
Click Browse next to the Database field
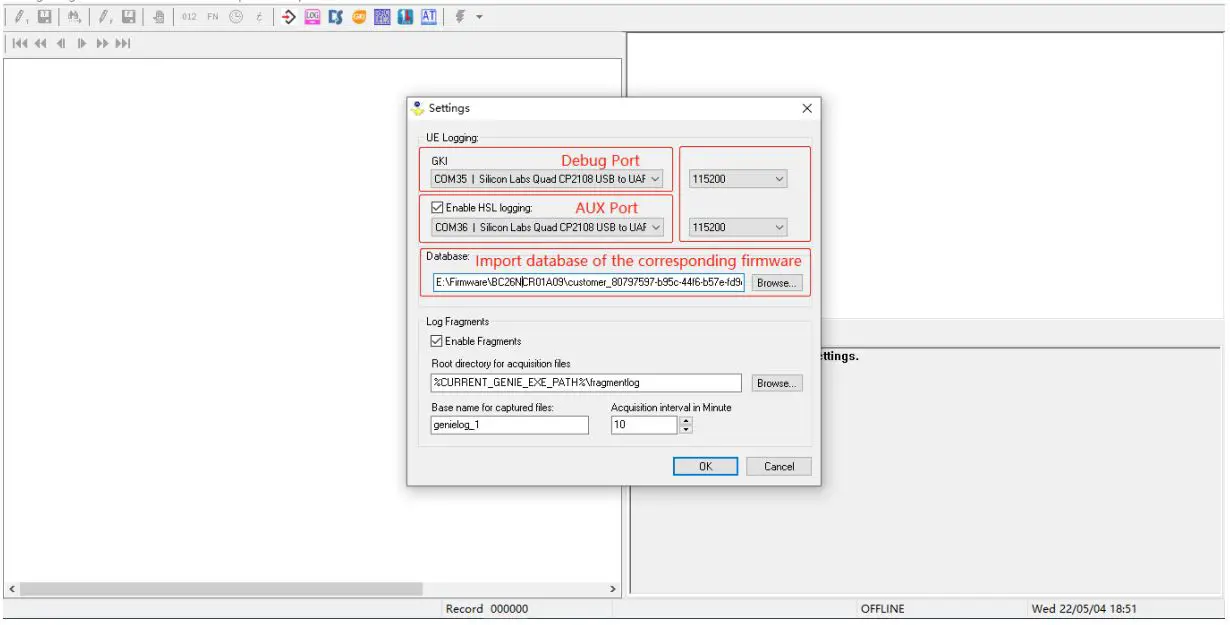pos(777,282)
